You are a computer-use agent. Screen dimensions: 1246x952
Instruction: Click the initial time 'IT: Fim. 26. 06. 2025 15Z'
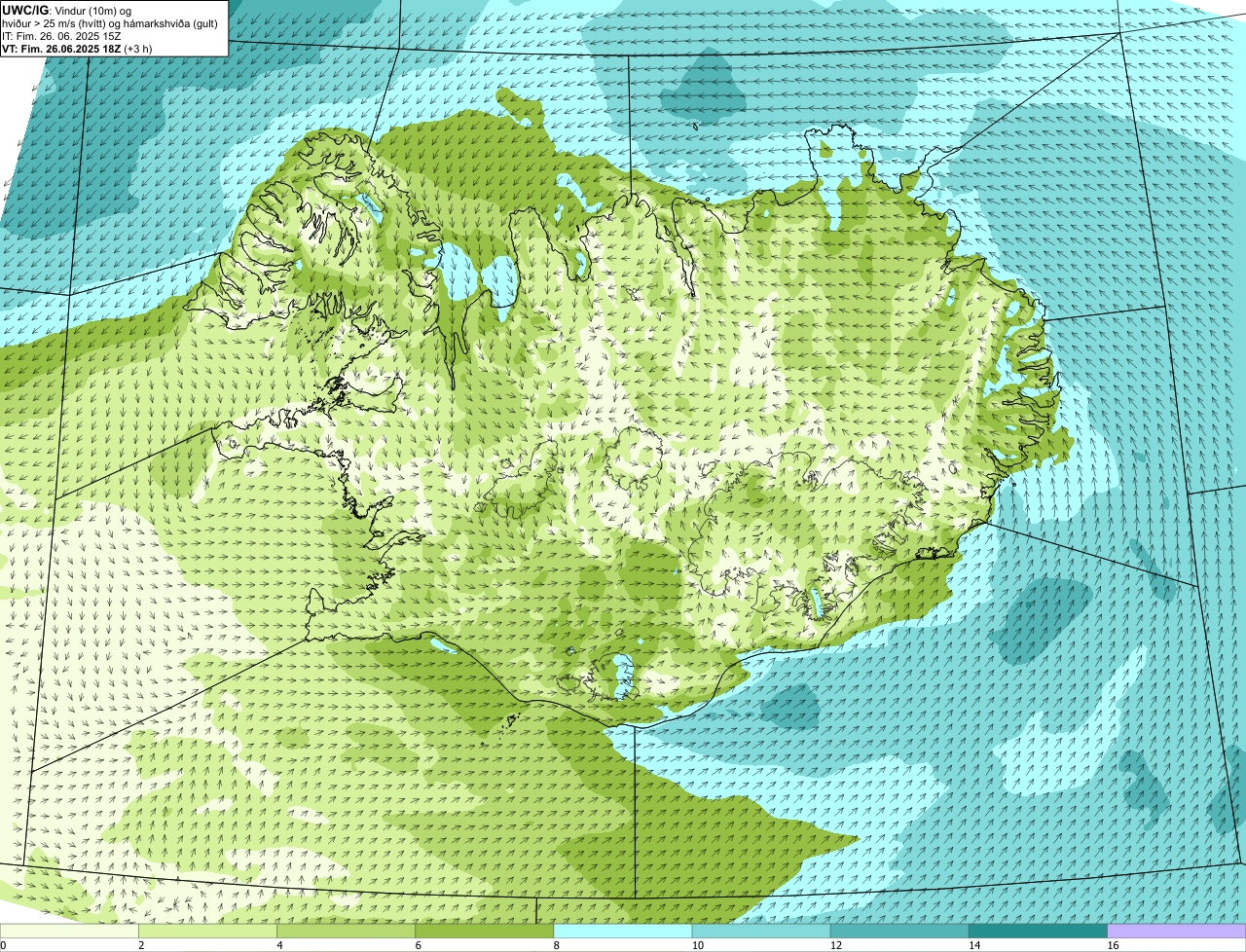tap(61, 36)
